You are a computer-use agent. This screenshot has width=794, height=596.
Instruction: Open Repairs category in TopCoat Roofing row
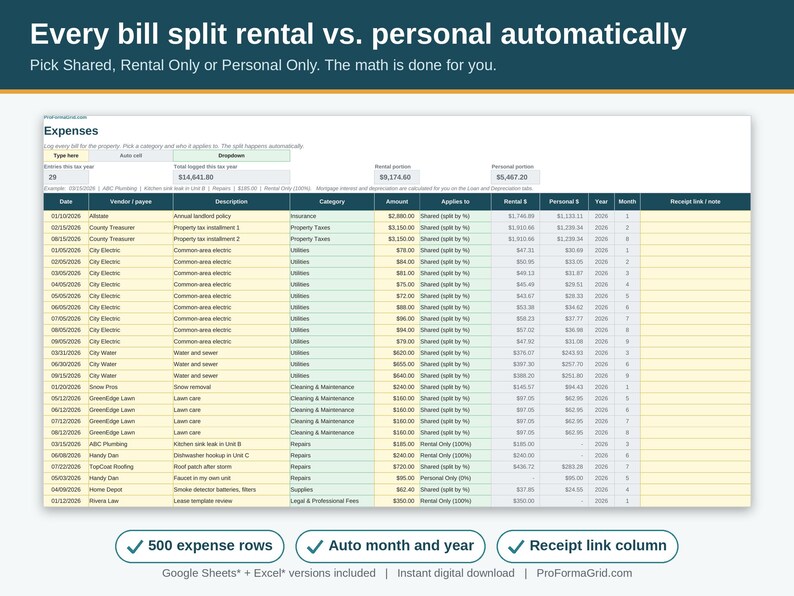click(332, 467)
